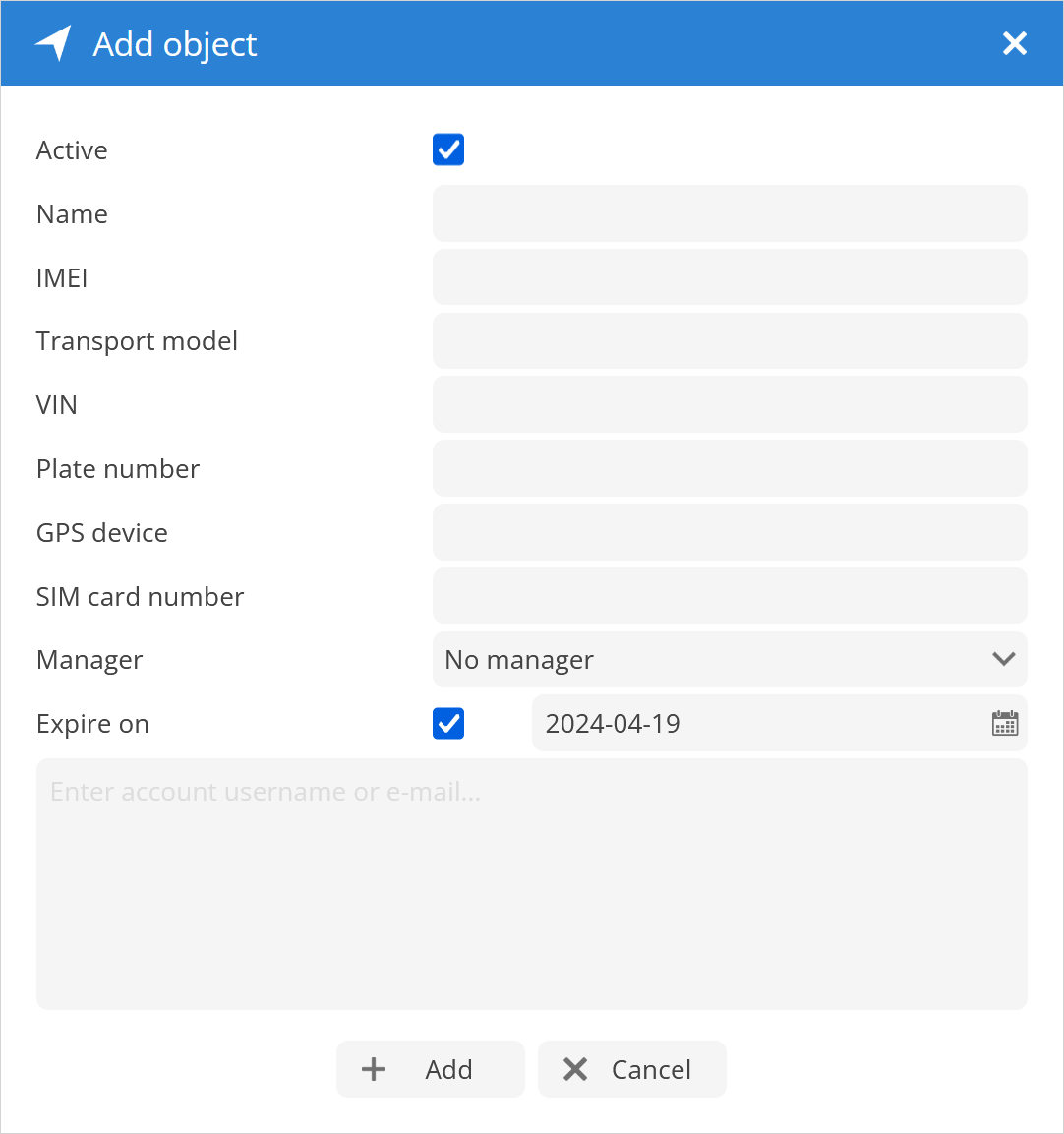The width and height of the screenshot is (1064, 1134).
Task: Select the Plate number field
Action: pyautogui.click(x=729, y=468)
